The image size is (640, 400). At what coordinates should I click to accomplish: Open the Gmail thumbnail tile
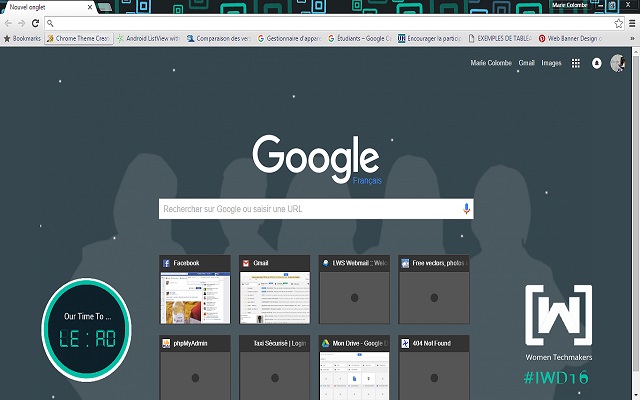(x=275, y=290)
